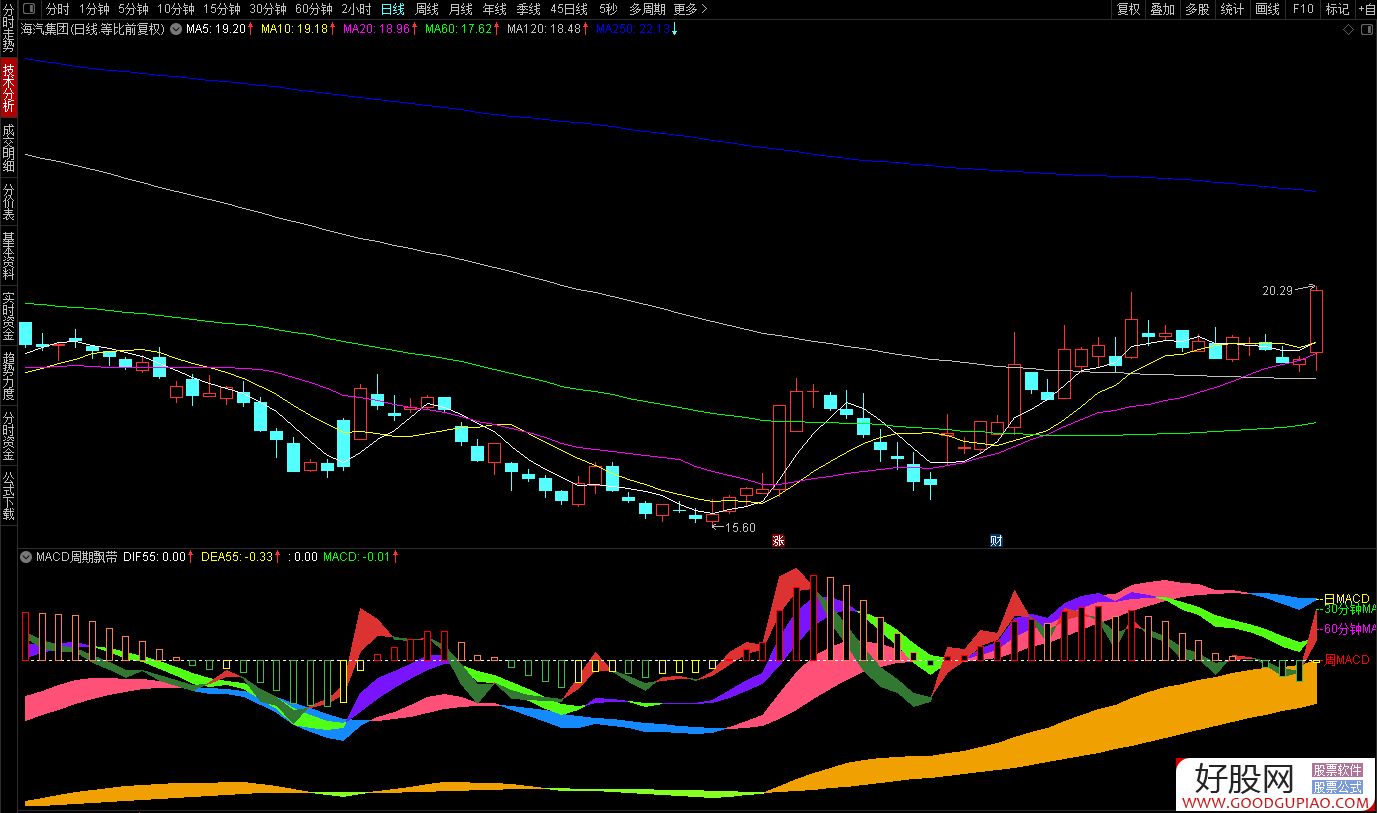The width and height of the screenshot is (1377, 813).
Task: Open 多周期 multi-period view
Action: point(647,9)
